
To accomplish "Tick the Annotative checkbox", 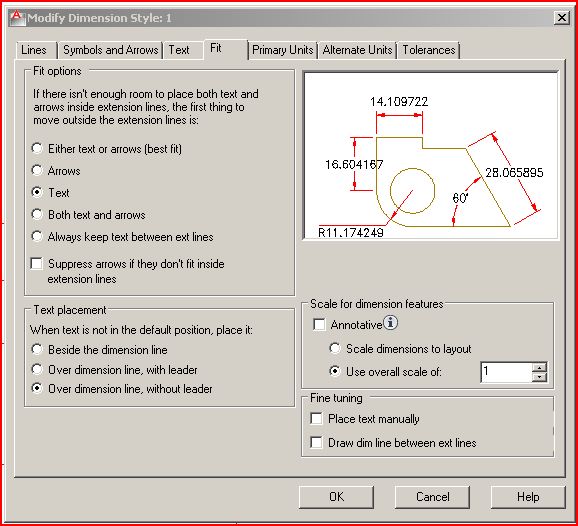I will (x=319, y=324).
